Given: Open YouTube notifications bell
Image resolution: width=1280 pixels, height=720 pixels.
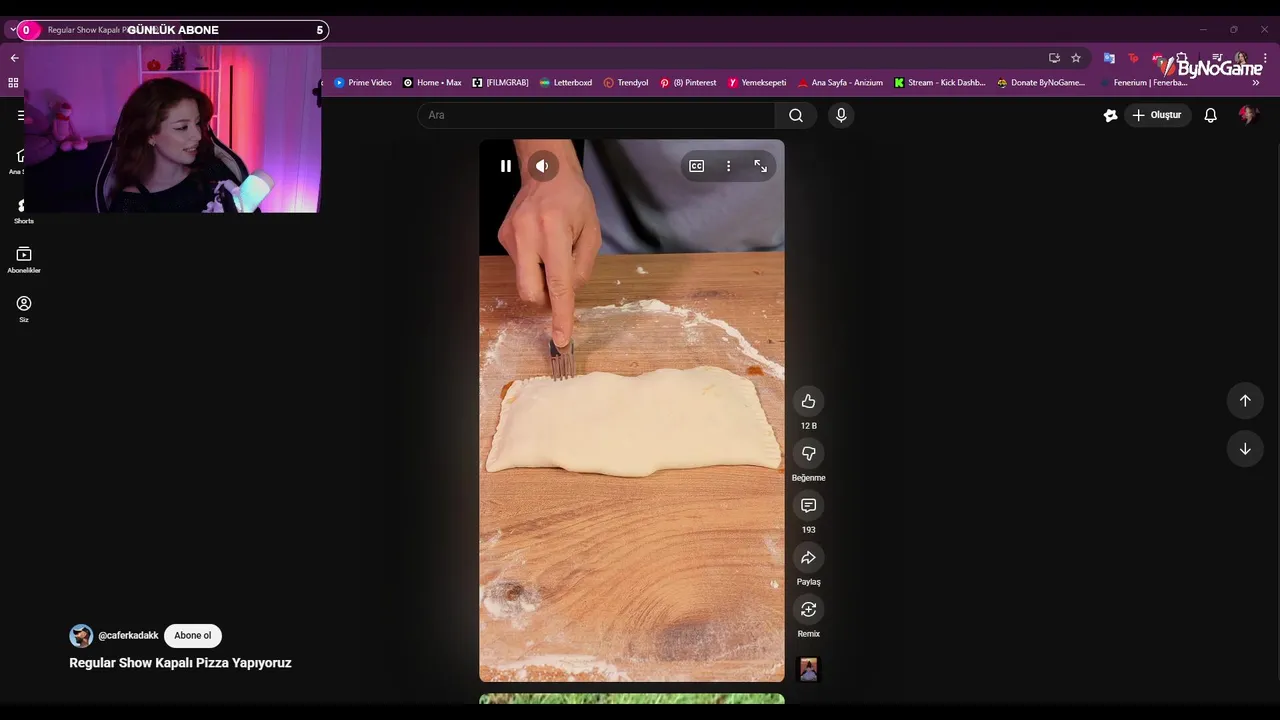Looking at the screenshot, I should 1211,115.
